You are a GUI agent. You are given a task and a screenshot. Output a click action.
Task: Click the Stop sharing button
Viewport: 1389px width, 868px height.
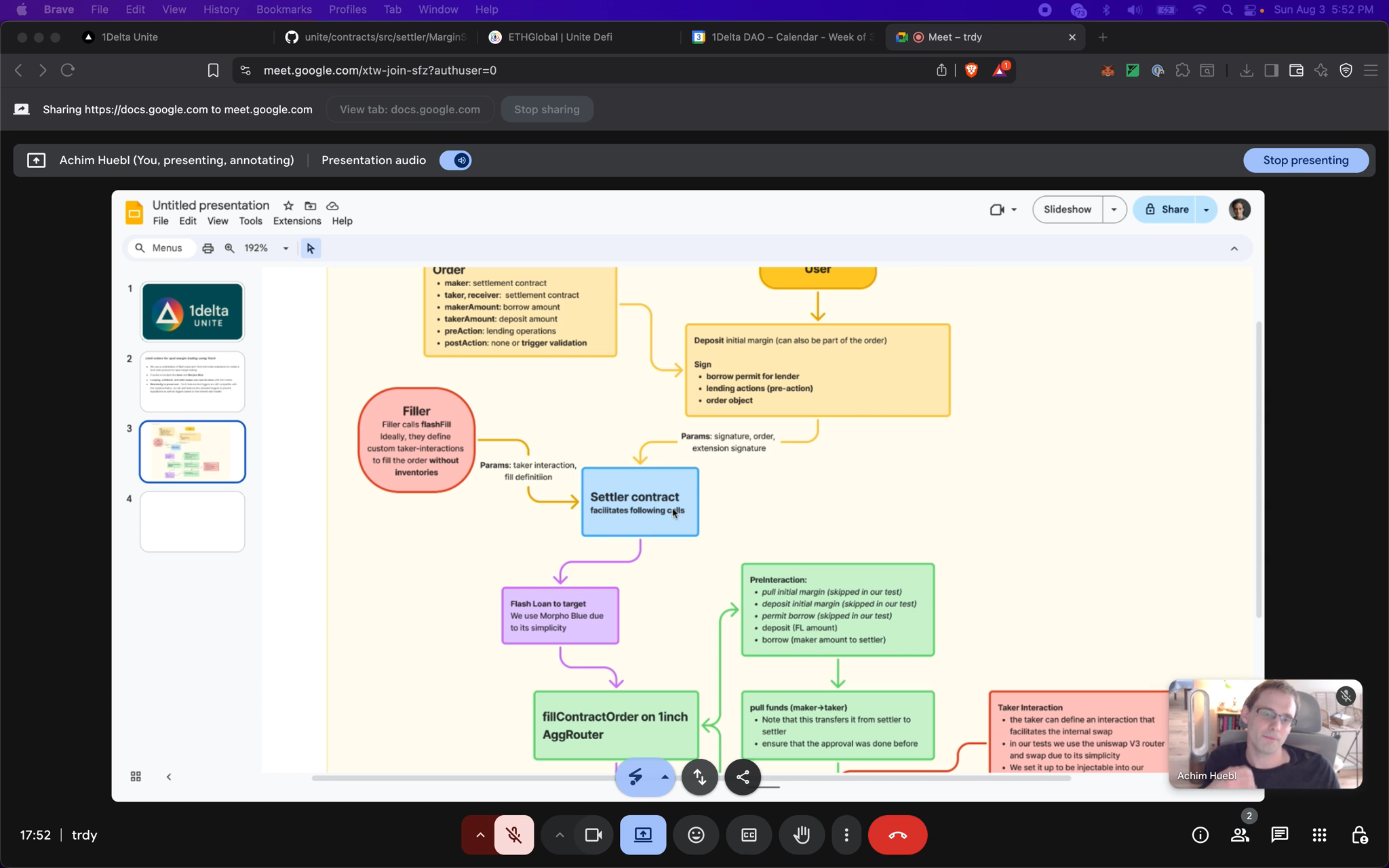point(547,109)
